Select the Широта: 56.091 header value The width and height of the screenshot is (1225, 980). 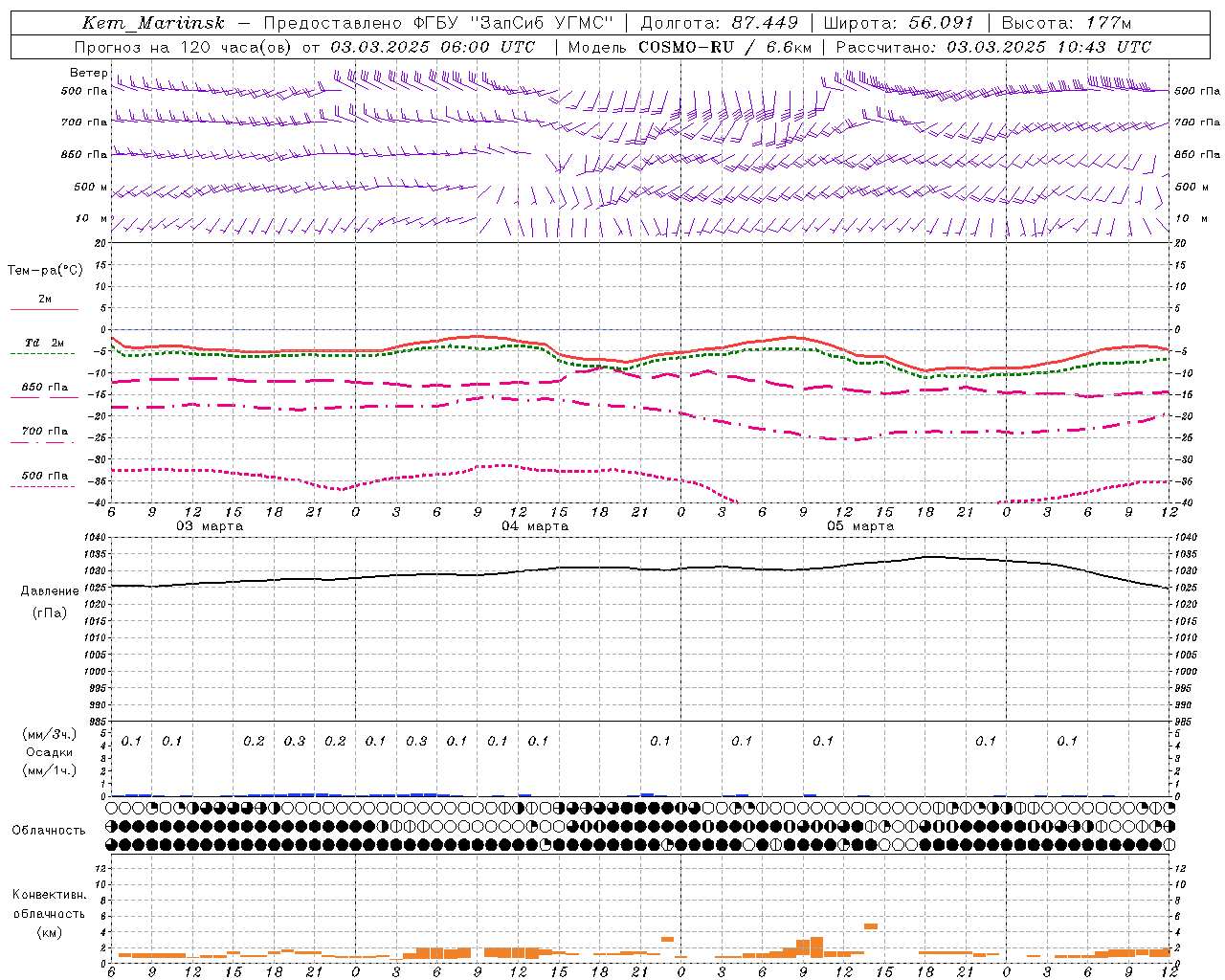[899, 23]
